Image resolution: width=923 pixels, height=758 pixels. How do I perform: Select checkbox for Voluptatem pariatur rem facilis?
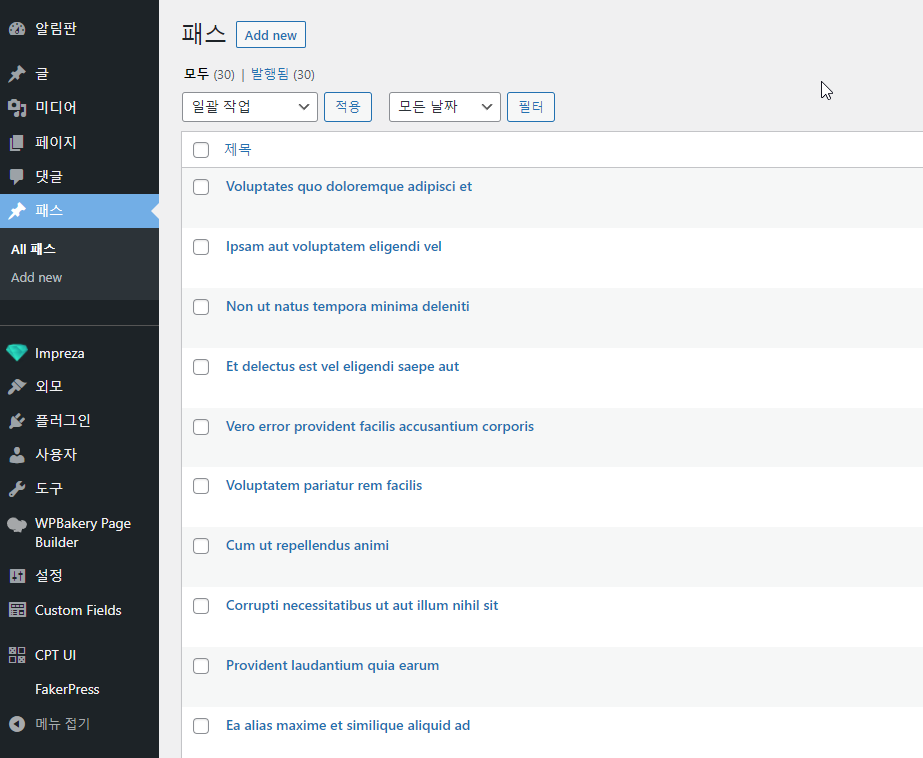click(201, 486)
